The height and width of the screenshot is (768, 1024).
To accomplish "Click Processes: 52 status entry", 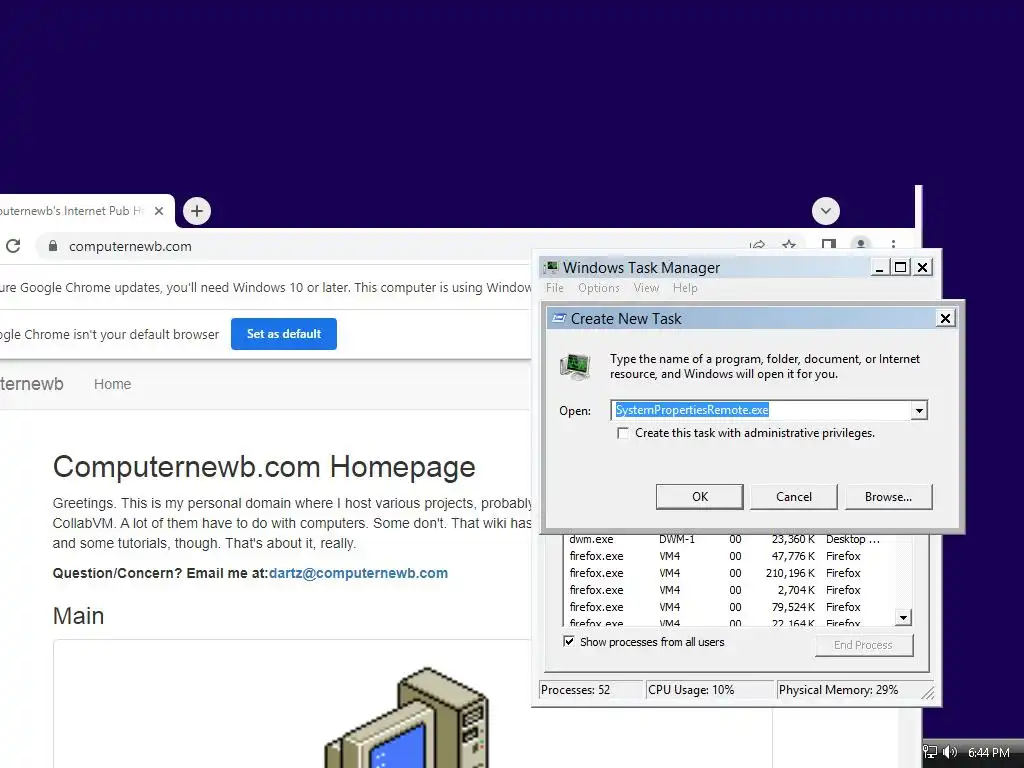I will pyautogui.click(x=591, y=690).
